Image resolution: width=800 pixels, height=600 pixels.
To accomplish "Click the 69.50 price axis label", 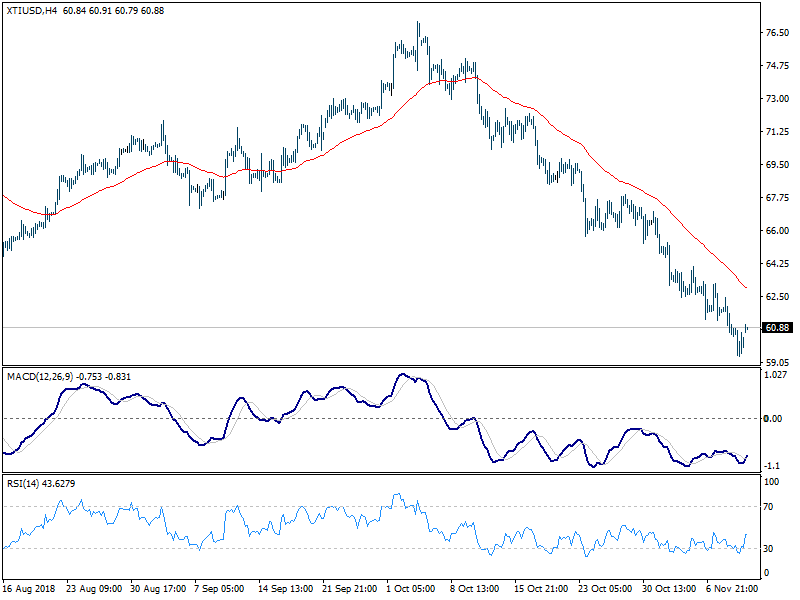I will coord(777,165).
